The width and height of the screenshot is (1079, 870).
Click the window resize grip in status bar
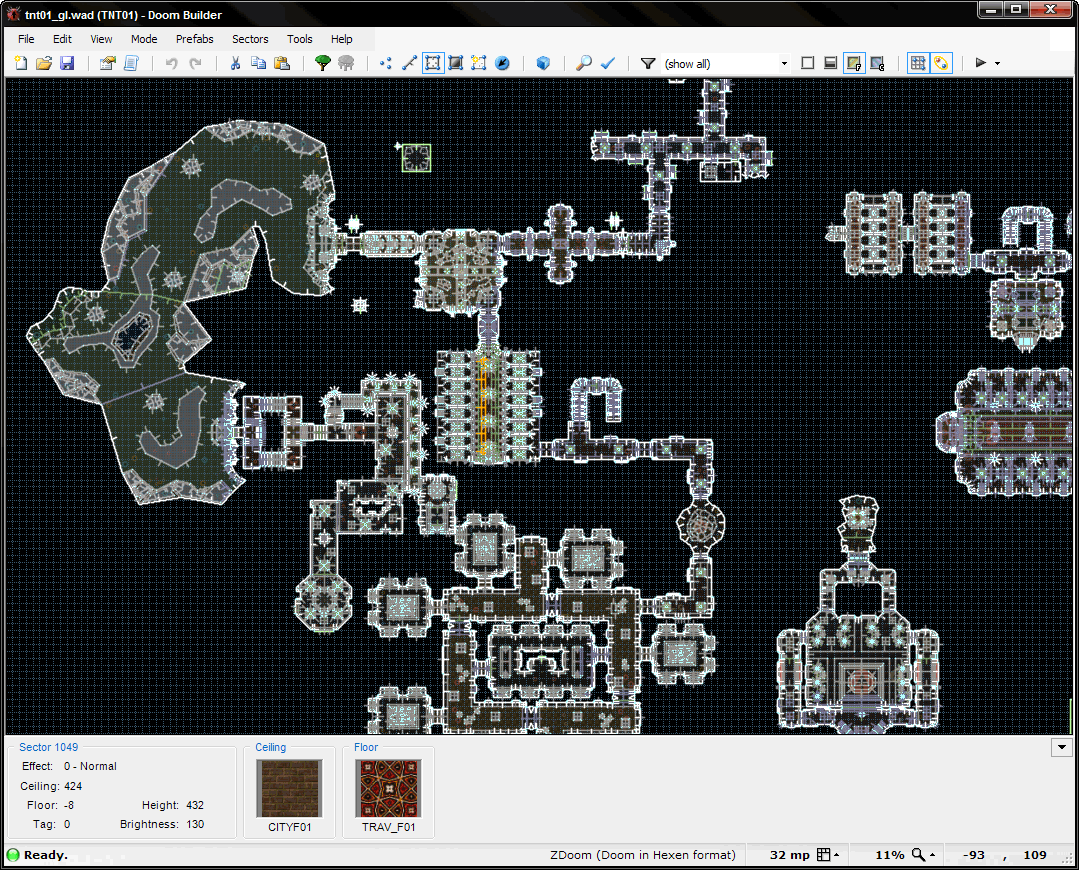point(1067,858)
